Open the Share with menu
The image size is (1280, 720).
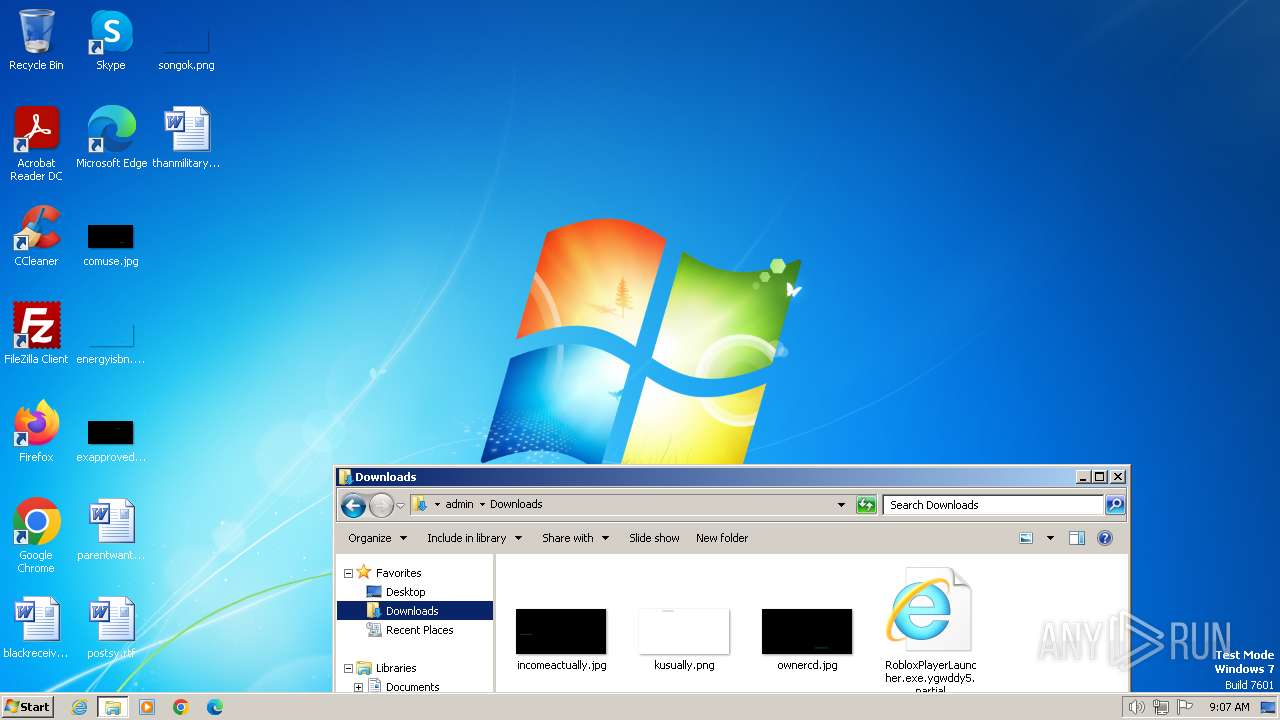[575, 538]
